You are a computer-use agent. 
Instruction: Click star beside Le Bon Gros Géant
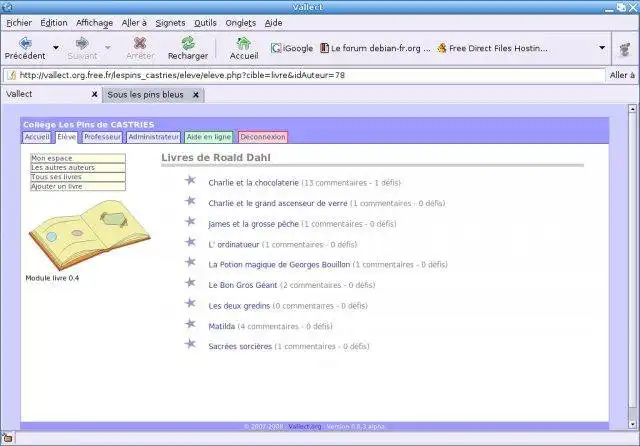[190, 282]
